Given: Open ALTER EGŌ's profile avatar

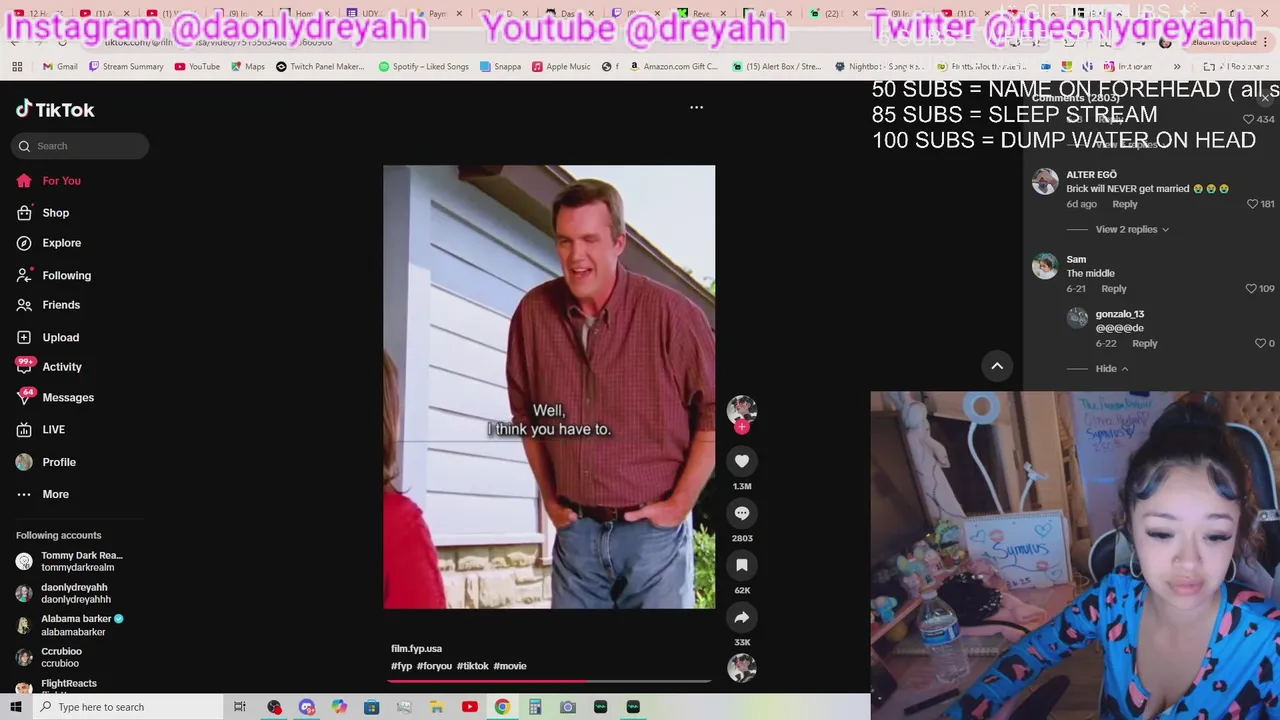Looking at the screenshot, I should 1045,181.
